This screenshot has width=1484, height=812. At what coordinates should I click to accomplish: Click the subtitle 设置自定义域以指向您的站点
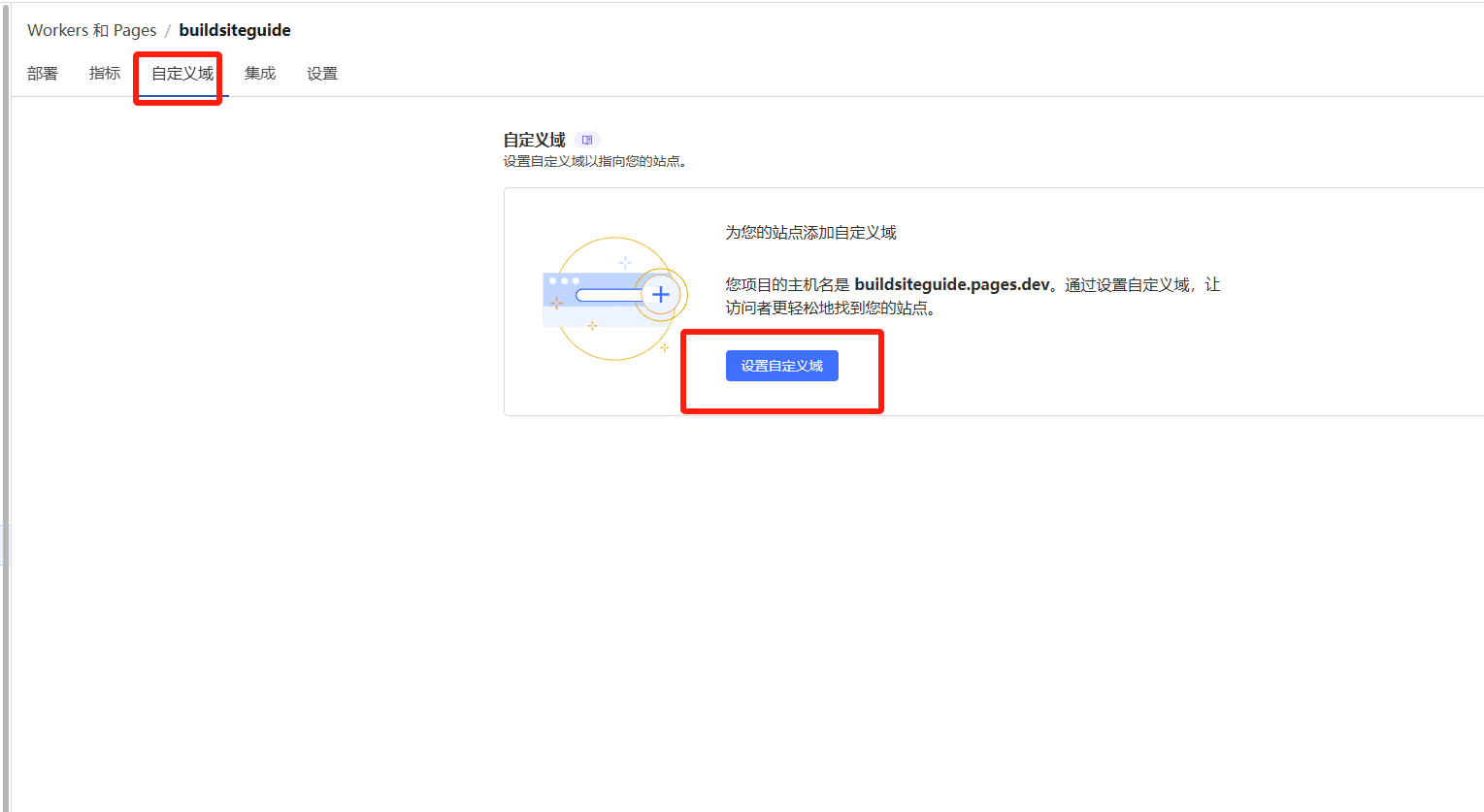tap(594, 161)
